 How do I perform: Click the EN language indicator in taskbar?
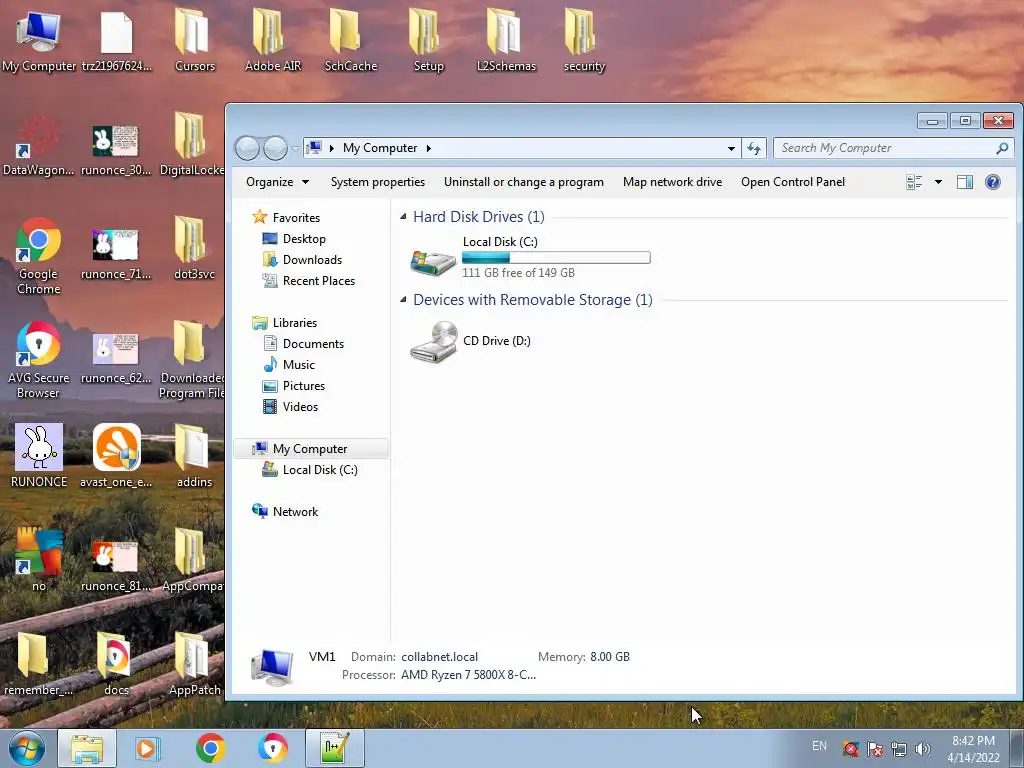pyautogui.click(x=819, y=746)
